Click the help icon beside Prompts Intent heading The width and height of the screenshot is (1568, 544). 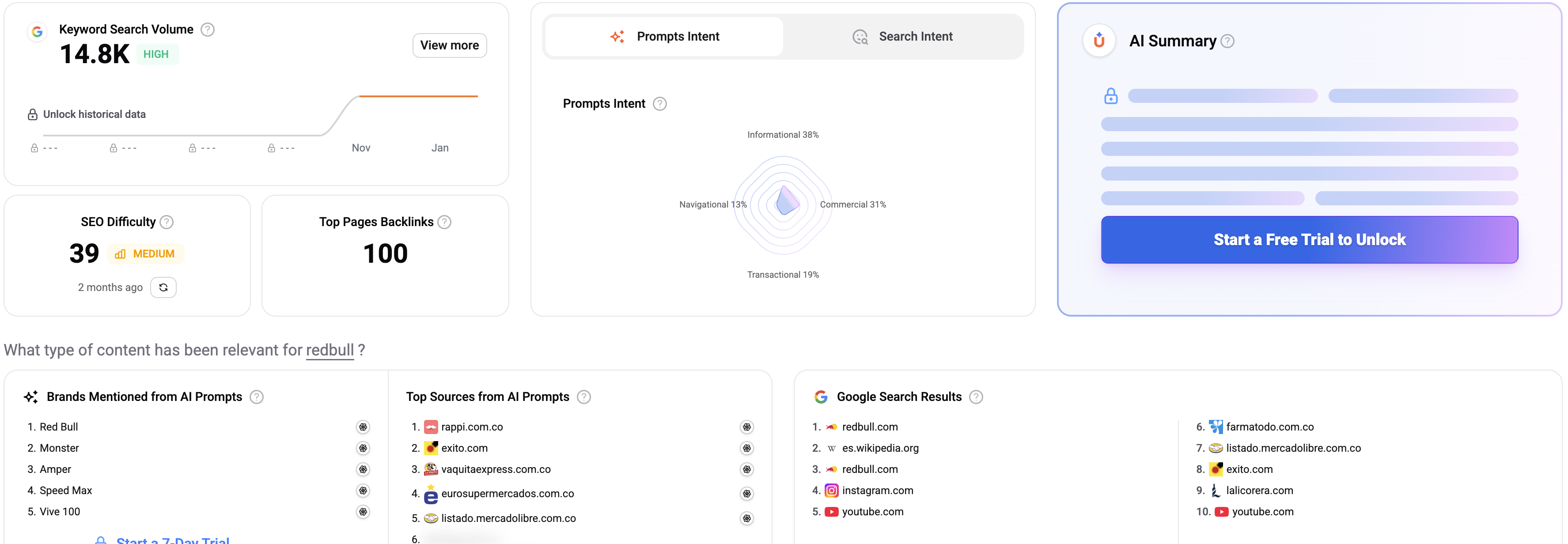(660, 104)
